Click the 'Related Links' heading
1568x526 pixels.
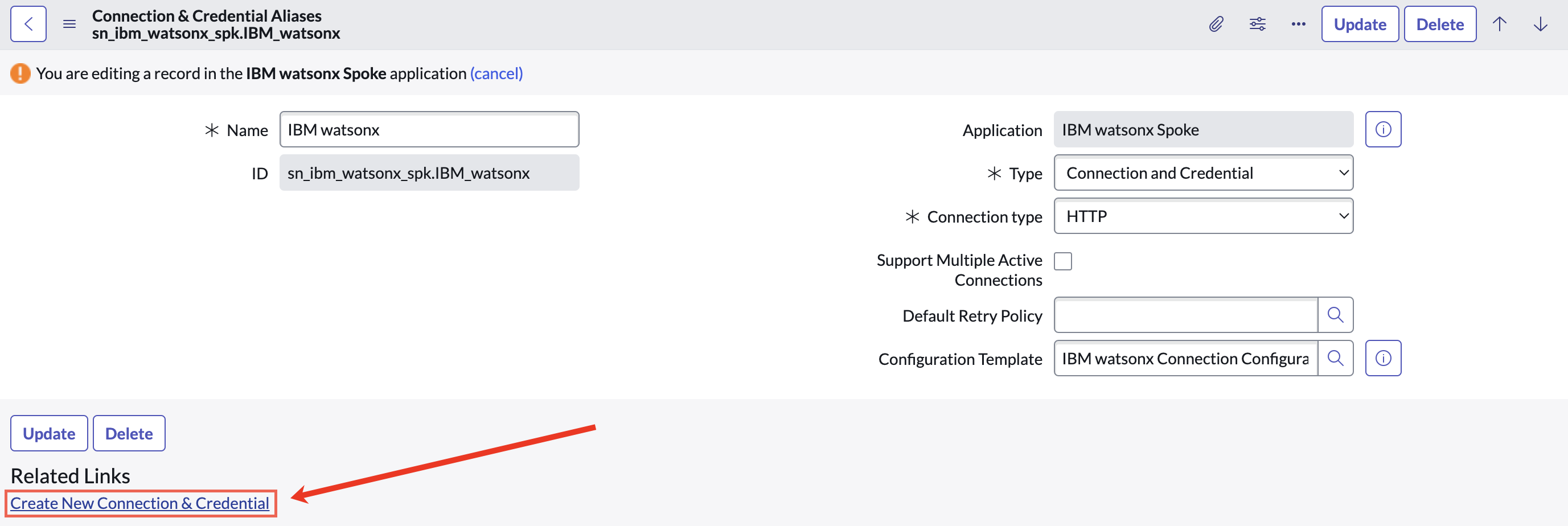(x=71, y=476)
